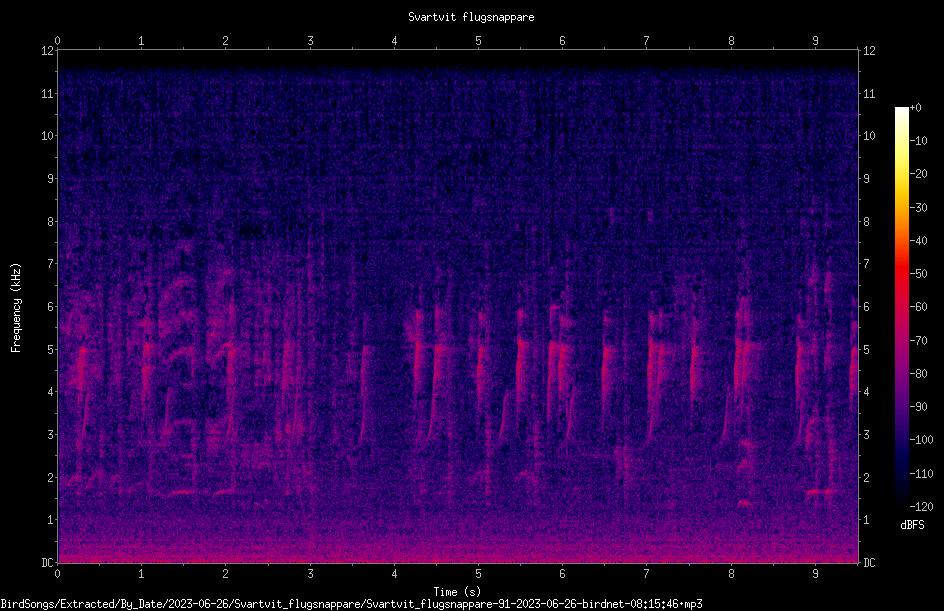Click the '-30' colorbar label
The image size is (944, 611).
(919, 208)
